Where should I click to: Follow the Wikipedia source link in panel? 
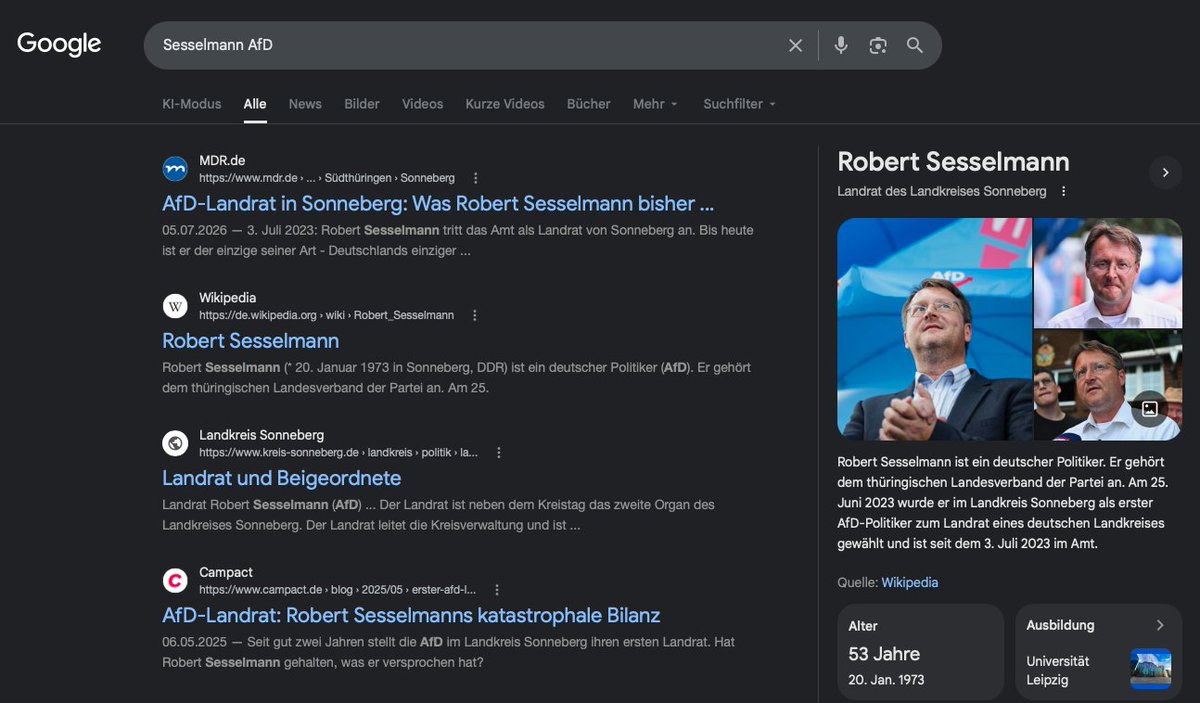pyautogui.click(x=910, y=582)
